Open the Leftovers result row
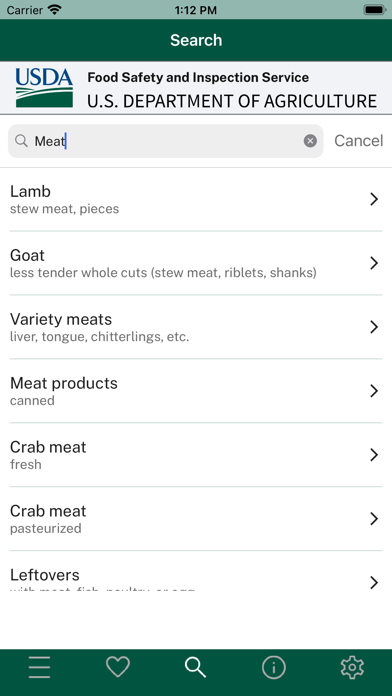This screenshot has height=696, width=392. tap(196, 572)
